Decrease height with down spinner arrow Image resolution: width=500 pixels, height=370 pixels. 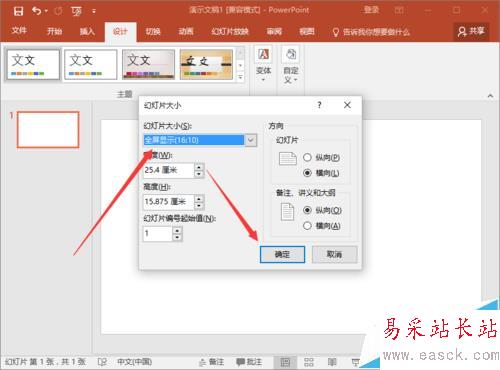[199, 206]
